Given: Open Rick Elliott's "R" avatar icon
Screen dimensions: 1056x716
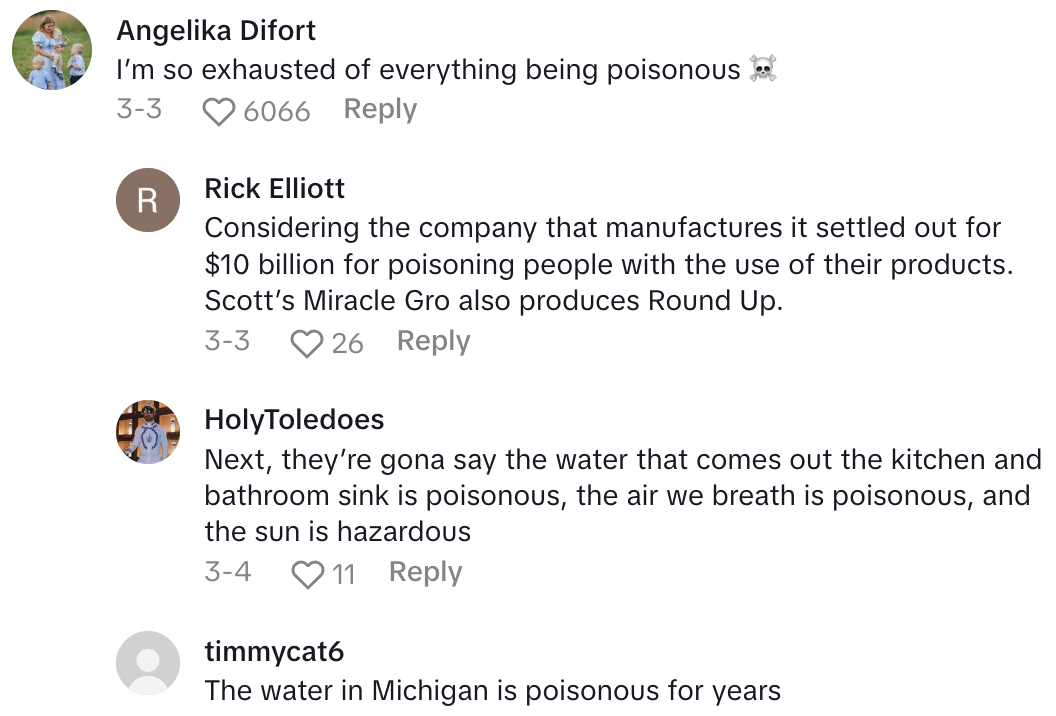Looking at the screenshot, I should point(148,200).
